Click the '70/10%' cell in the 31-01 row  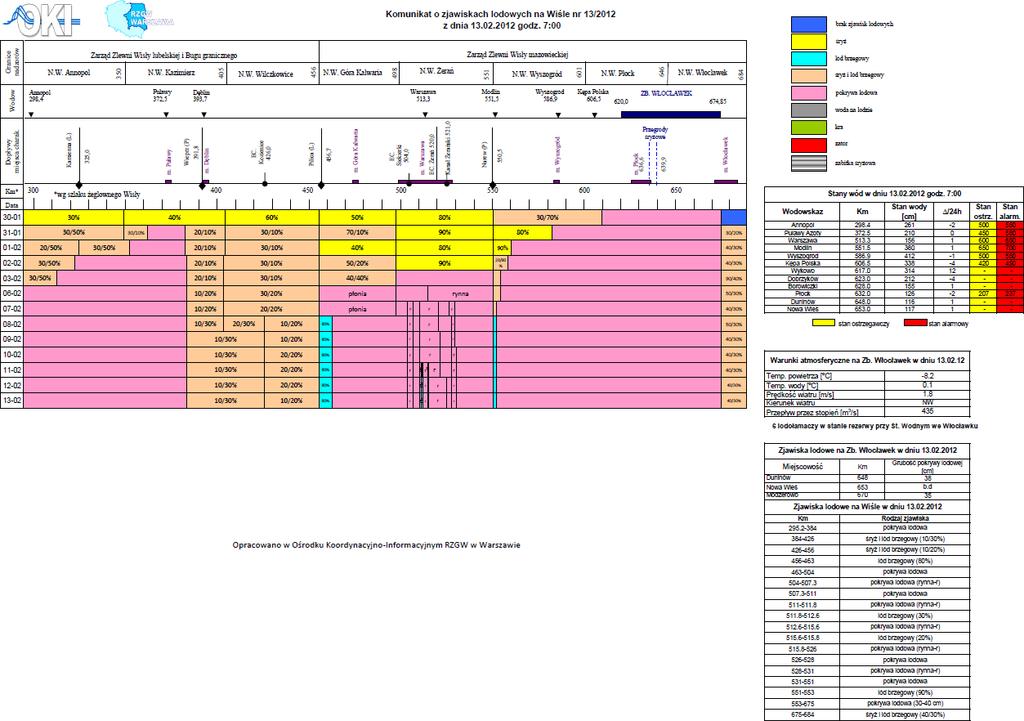click(357, 232)
